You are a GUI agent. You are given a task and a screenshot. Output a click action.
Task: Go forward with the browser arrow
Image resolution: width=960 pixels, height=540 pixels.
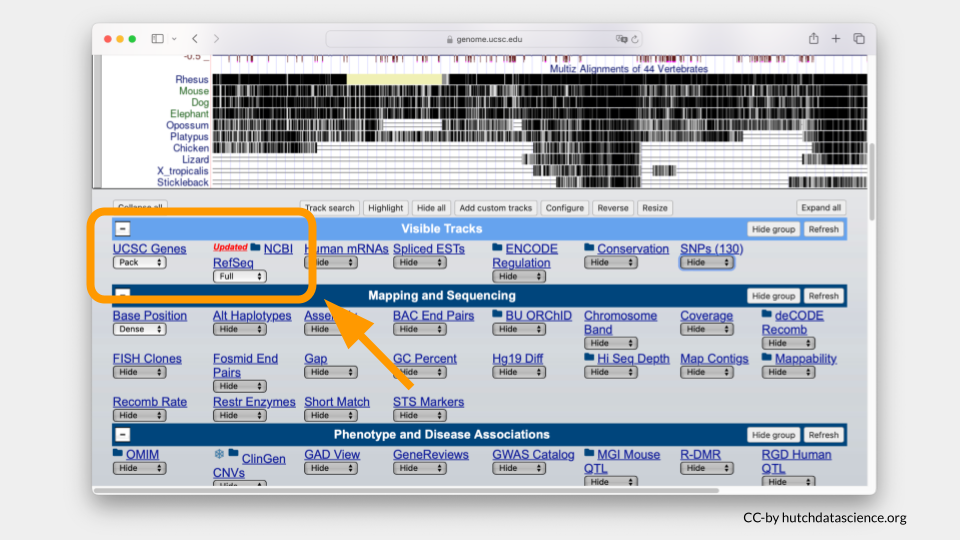tap(216, 39)
